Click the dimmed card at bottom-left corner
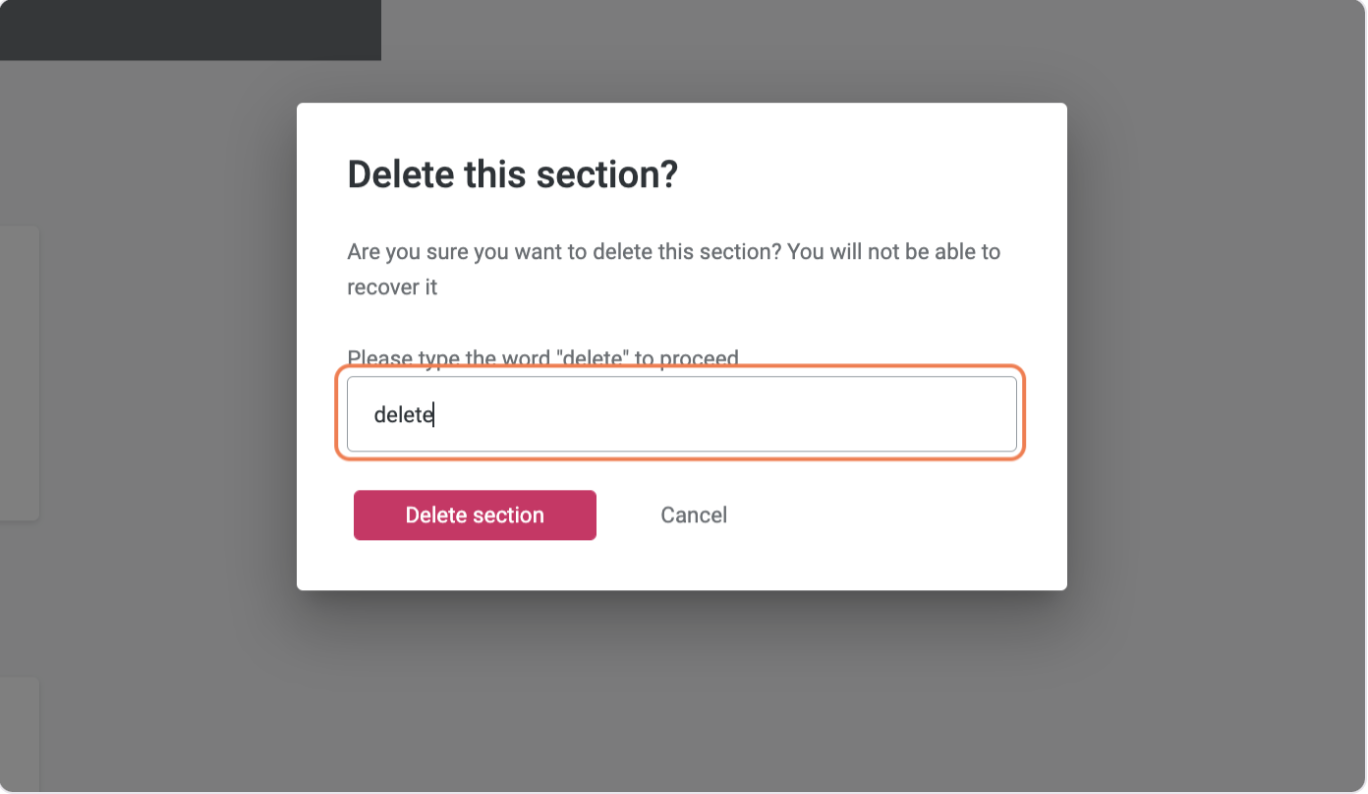Image resolution: width=1368 pixels, height=794 pixels. coord(18,734)
